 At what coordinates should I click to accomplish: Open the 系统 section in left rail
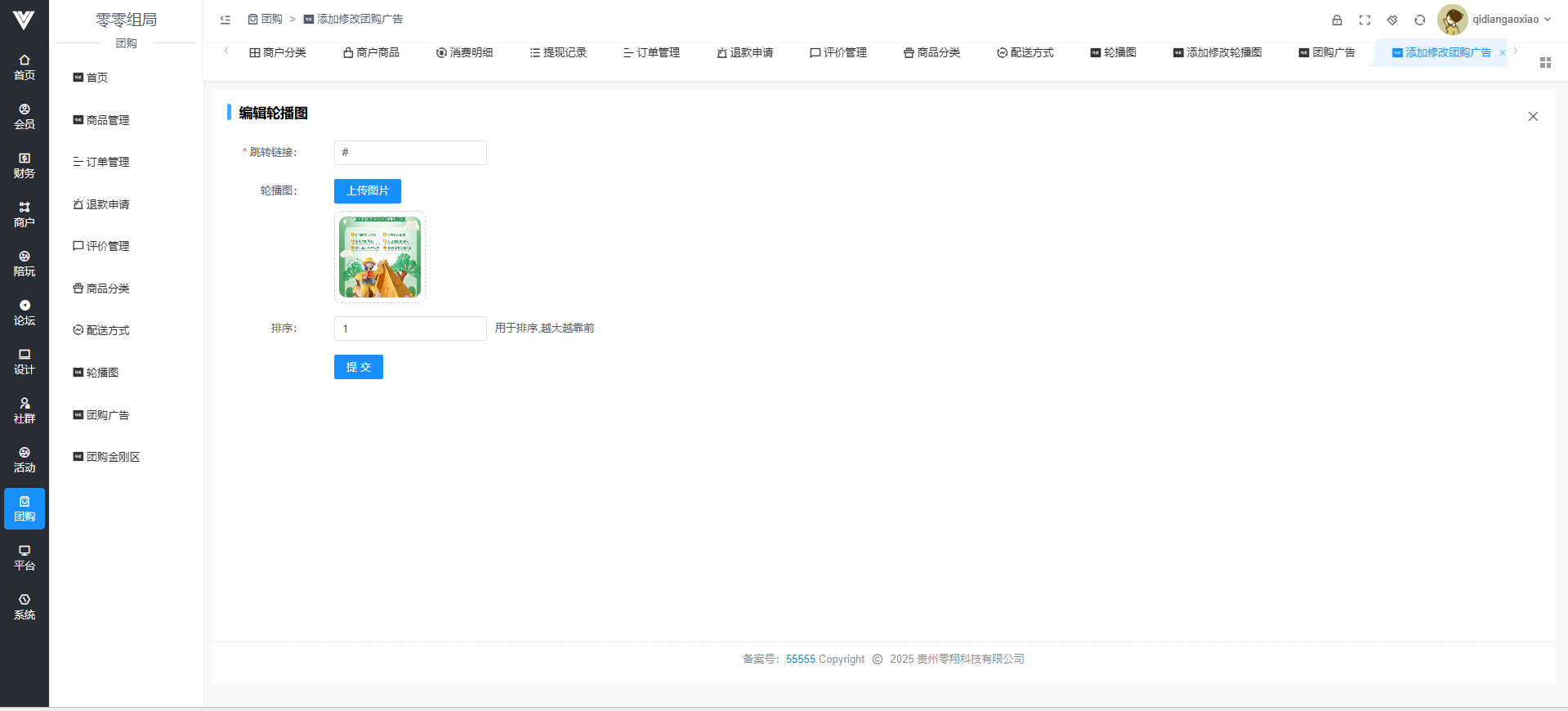[x=25, y=606]
